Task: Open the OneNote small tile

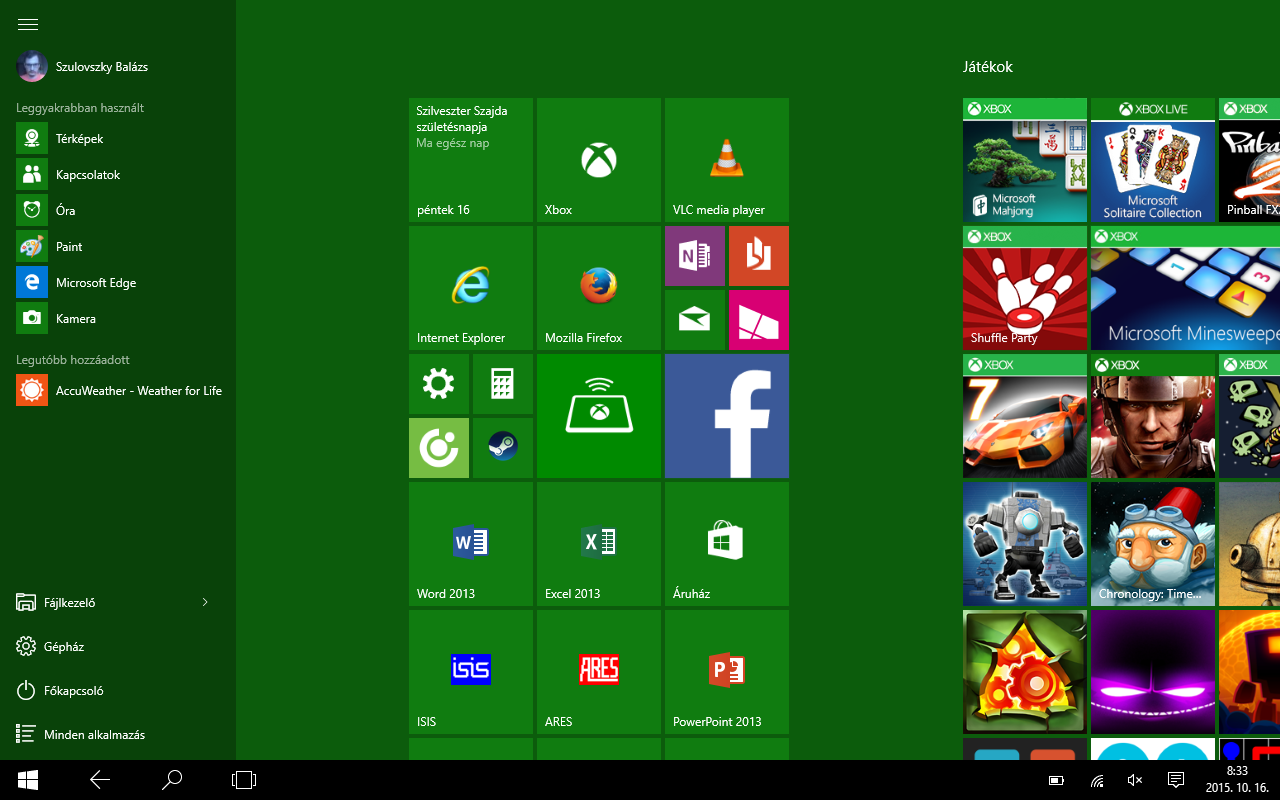Action: [x=695, y=256]
